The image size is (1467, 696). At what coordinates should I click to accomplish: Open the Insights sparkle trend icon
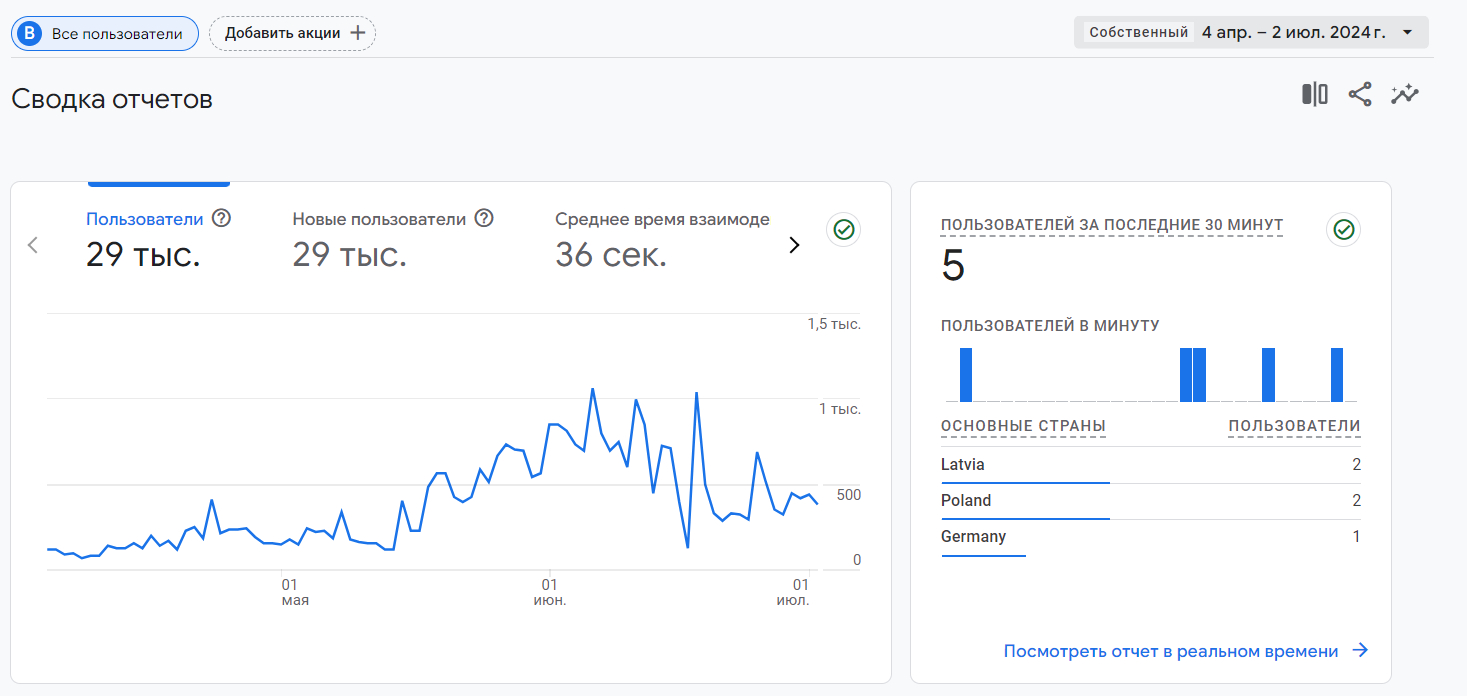tap(1404, 95)
